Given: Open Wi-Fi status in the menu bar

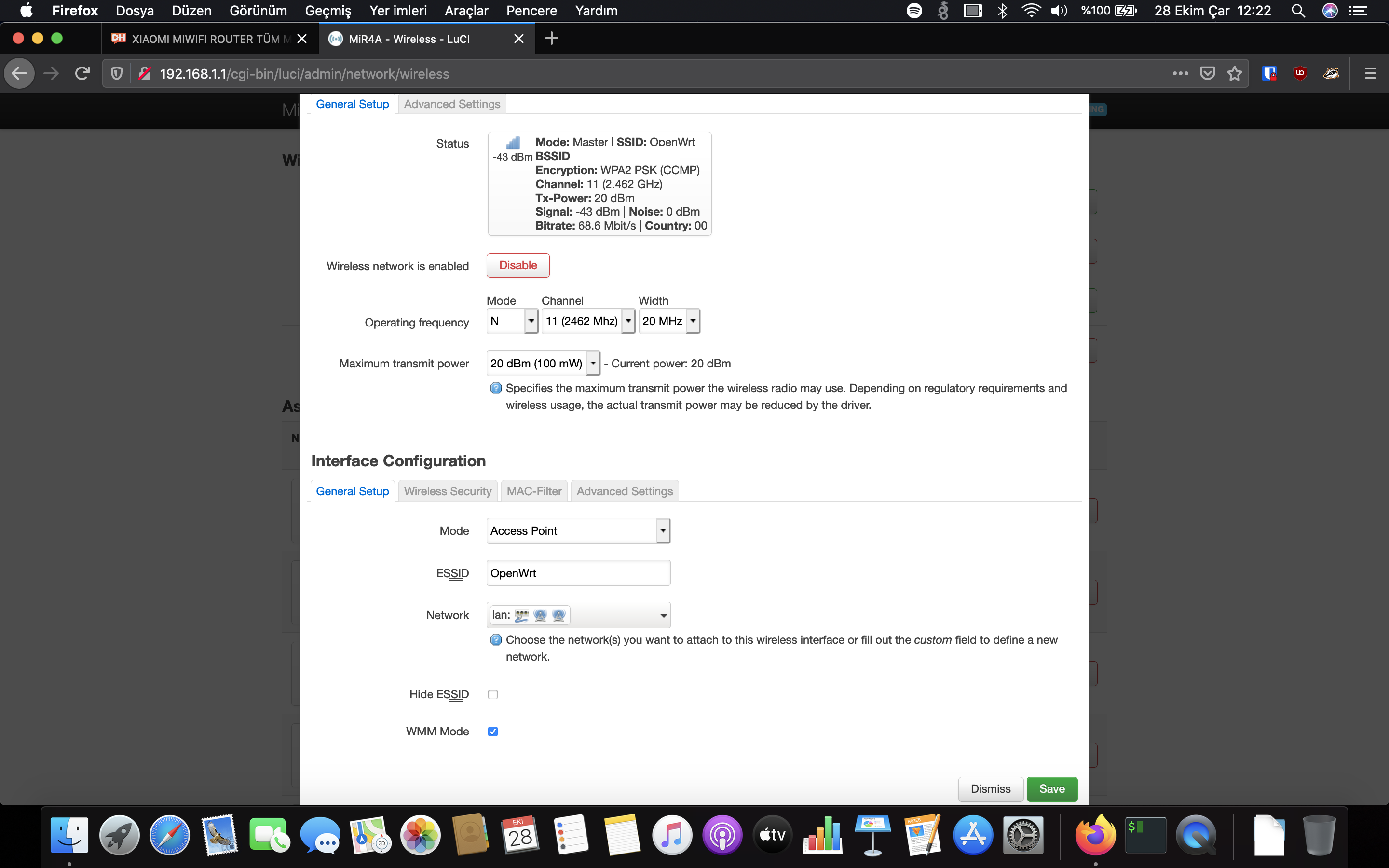Looking at the screenshot, I should (x=1032, y=10).
